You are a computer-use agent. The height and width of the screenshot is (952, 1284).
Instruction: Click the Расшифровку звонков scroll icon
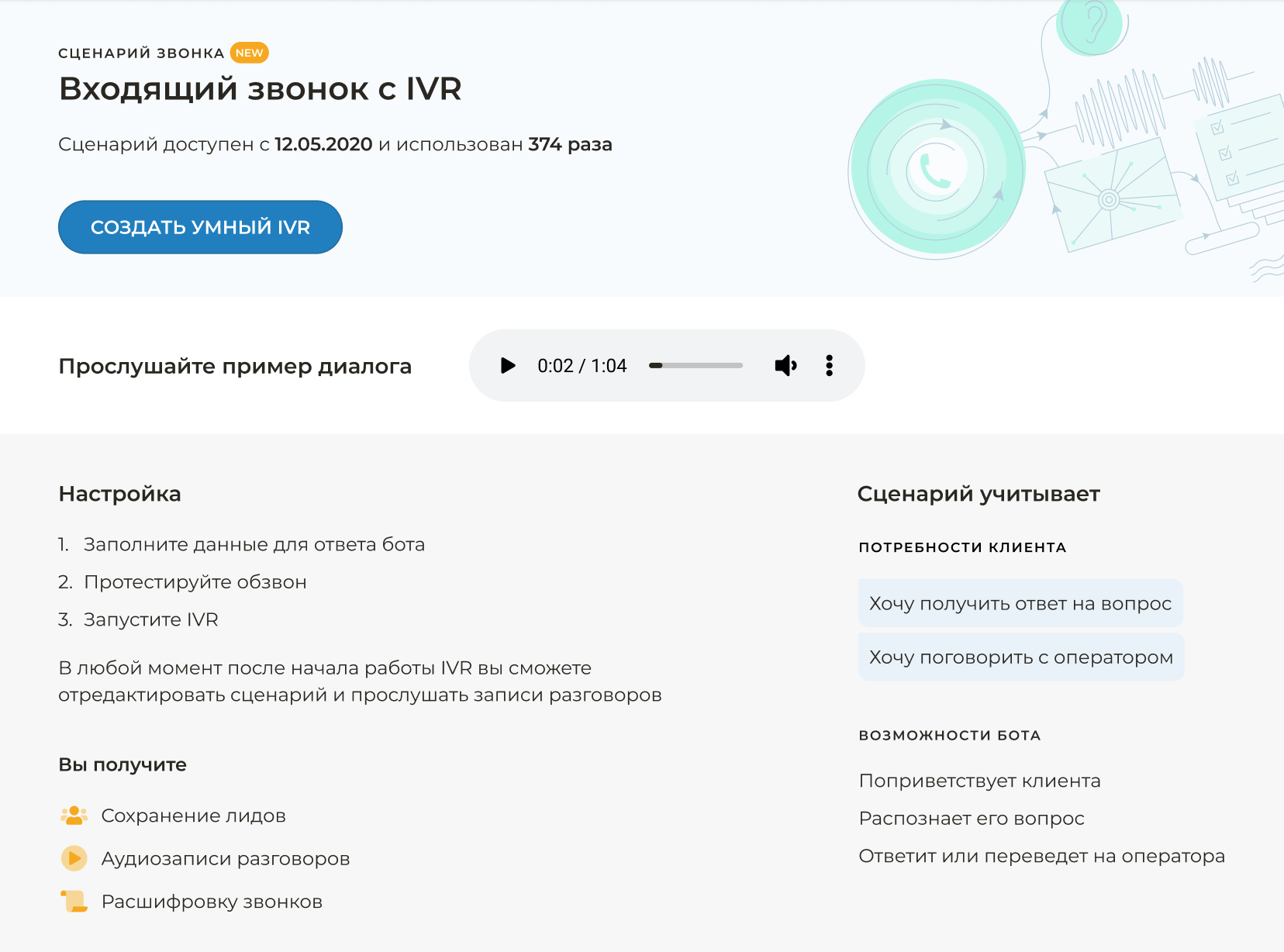(74, 901)
